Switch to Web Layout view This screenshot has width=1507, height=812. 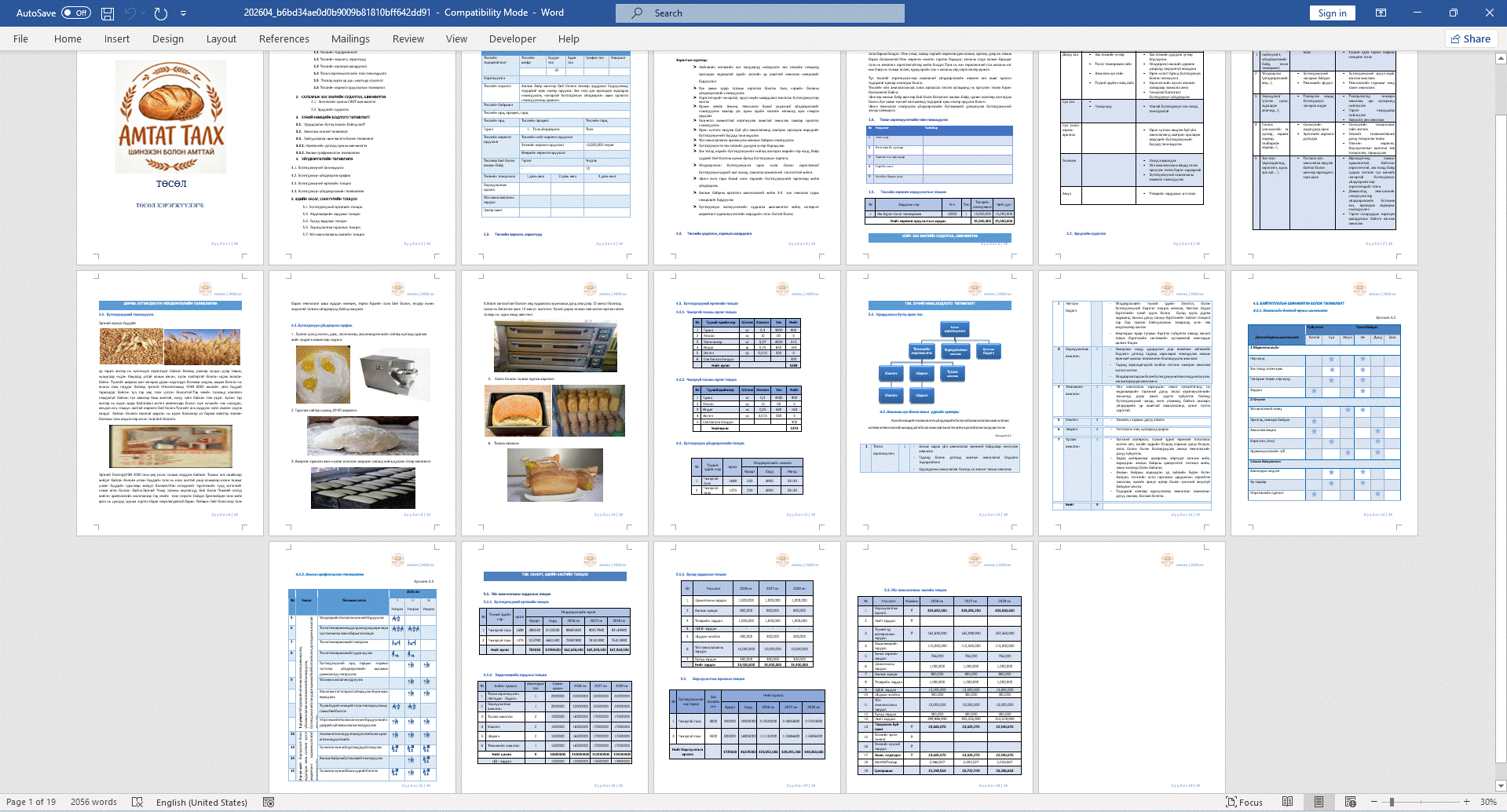pyautogui.click(x=1351, y=802)
